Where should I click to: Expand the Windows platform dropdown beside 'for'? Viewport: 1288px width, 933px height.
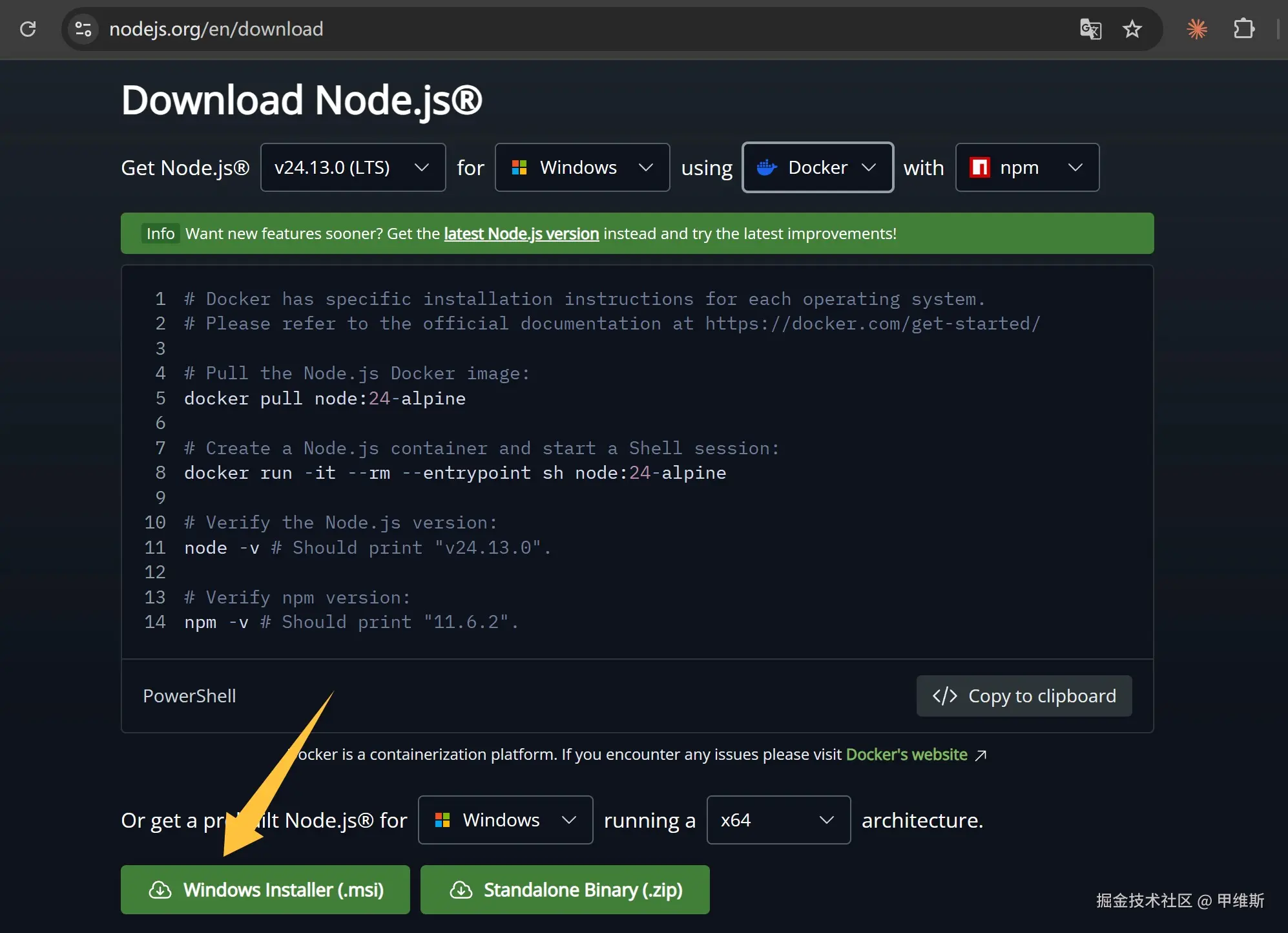point(582,167)
